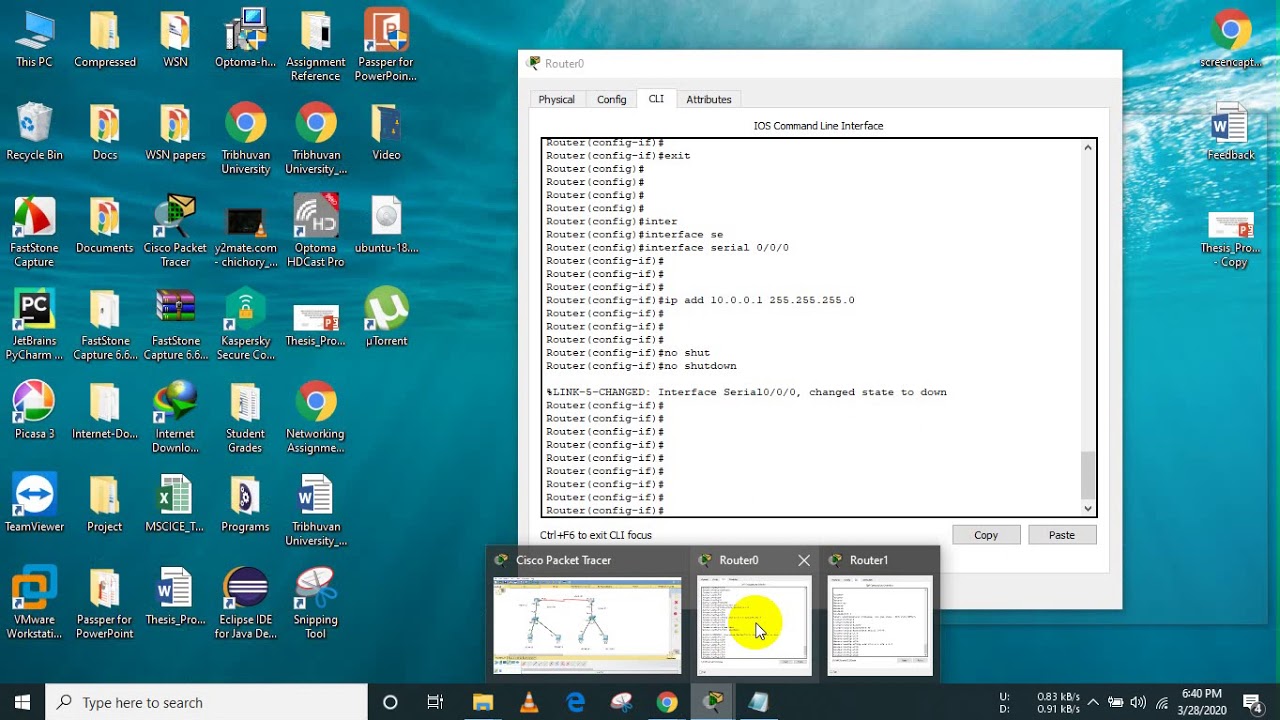Click the Paste button in CLI
This screenshot has width=1280, height=720.
pyautogui.click(x=1062, y=535)
